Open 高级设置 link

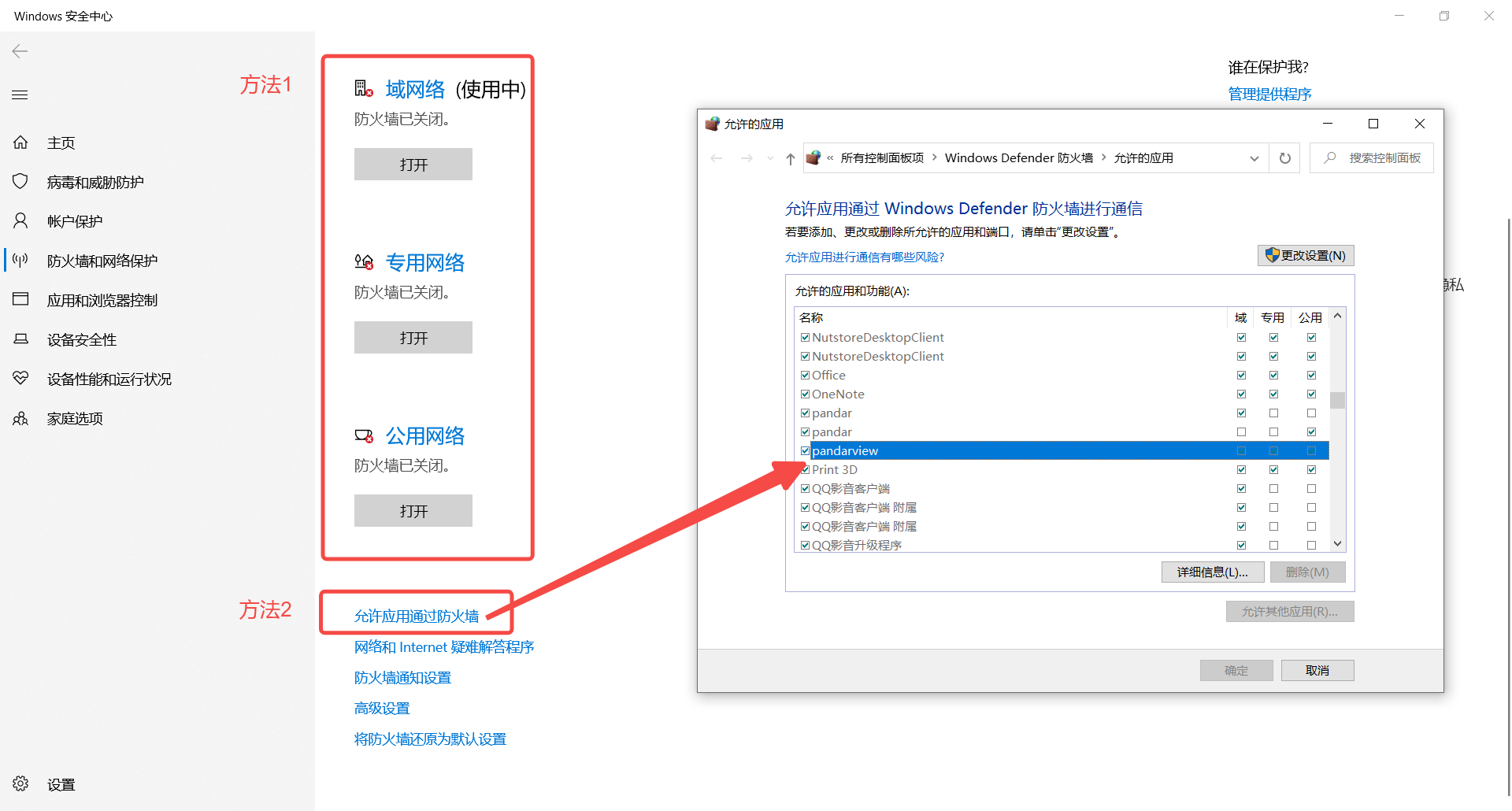[x=382, y=708]
